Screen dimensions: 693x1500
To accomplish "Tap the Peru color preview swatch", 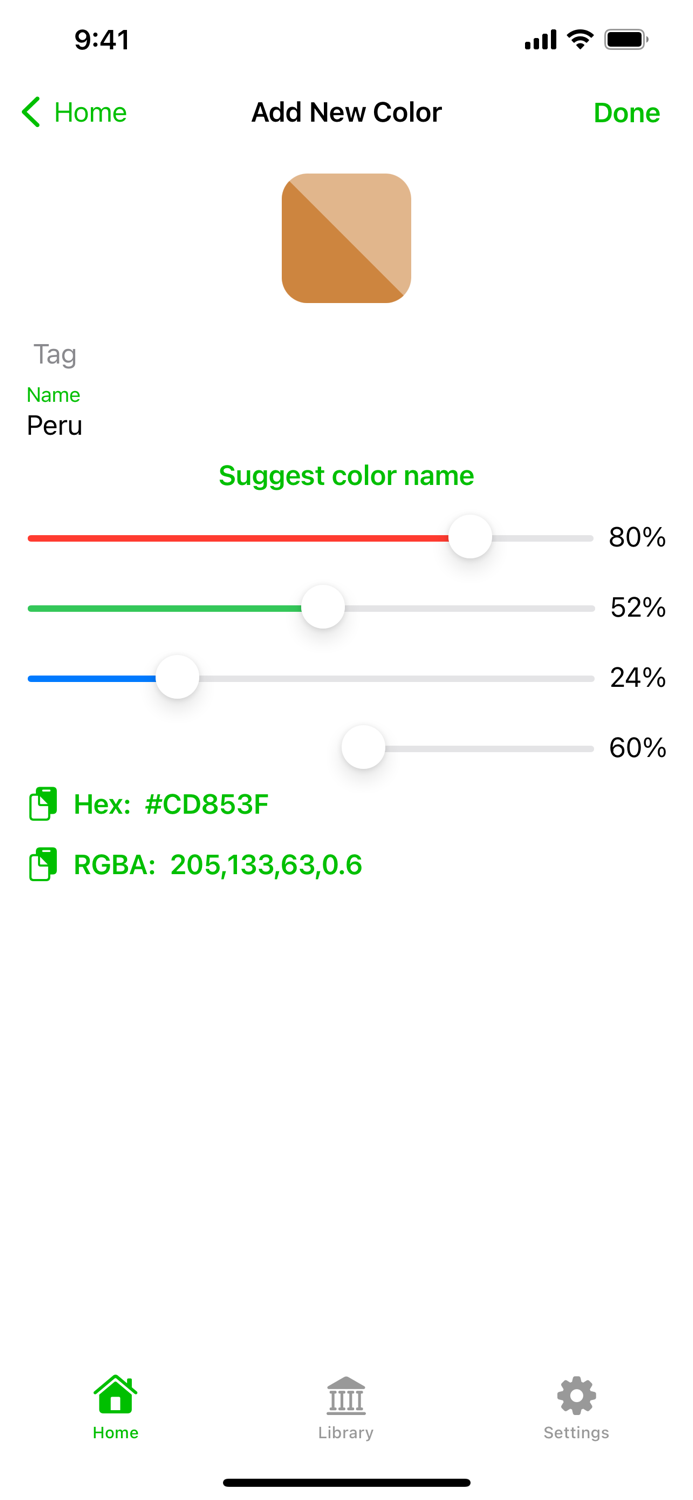I will click(346, 238).
